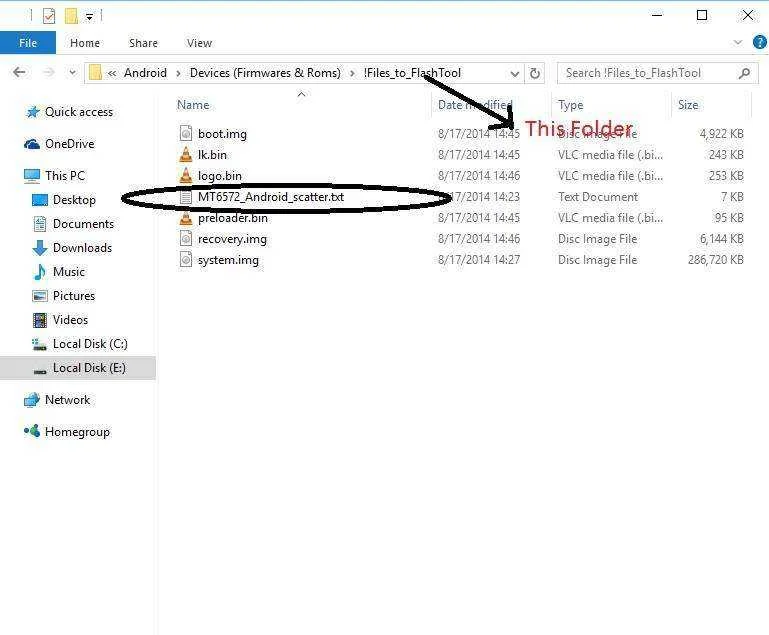Select the boot.img file

click(222, 134)
